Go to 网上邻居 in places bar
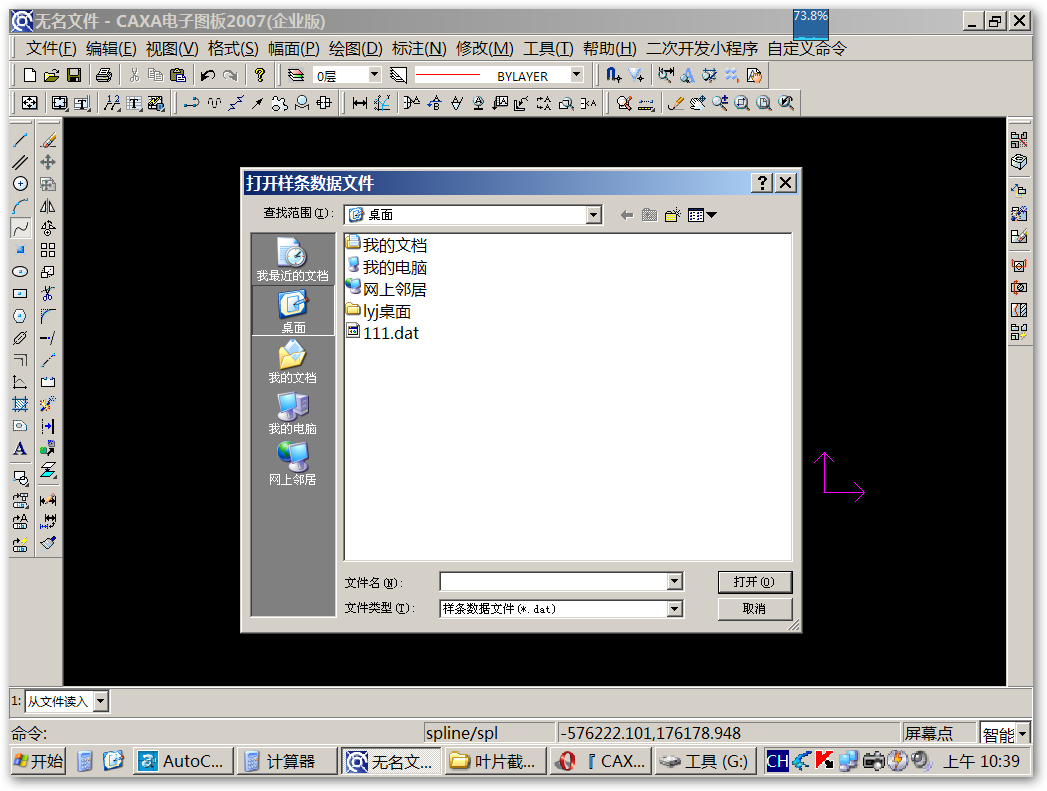Screen dimensions: 1047x791 [x=292, y=464]
